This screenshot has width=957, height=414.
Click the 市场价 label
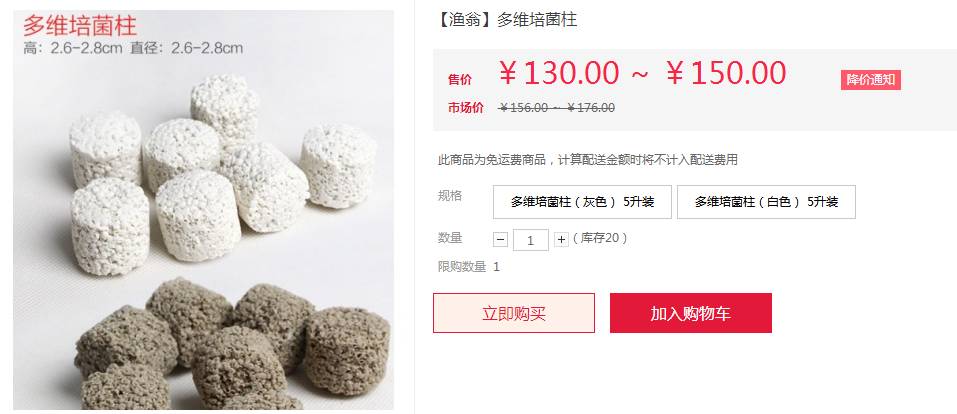(x=466, y=108)
